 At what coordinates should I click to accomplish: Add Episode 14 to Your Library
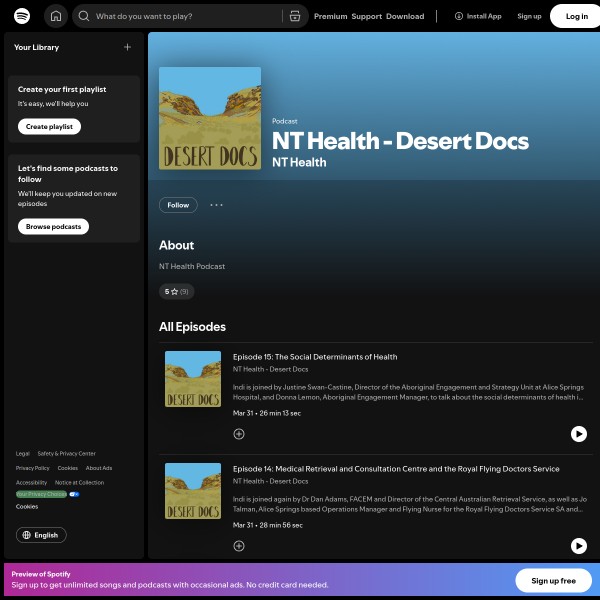pos(239,546)
